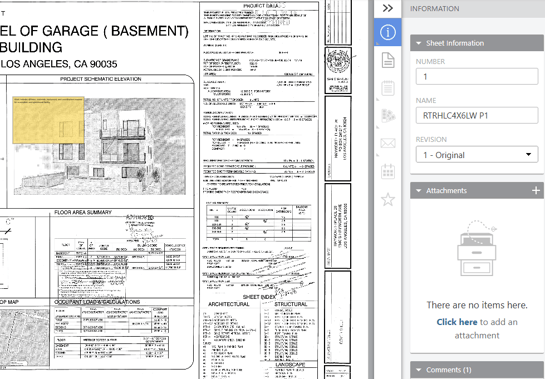Viewport: 545px width, 379px height.
Task: Open the lined list sidebar icon
Action: click(x=388, y=88)
